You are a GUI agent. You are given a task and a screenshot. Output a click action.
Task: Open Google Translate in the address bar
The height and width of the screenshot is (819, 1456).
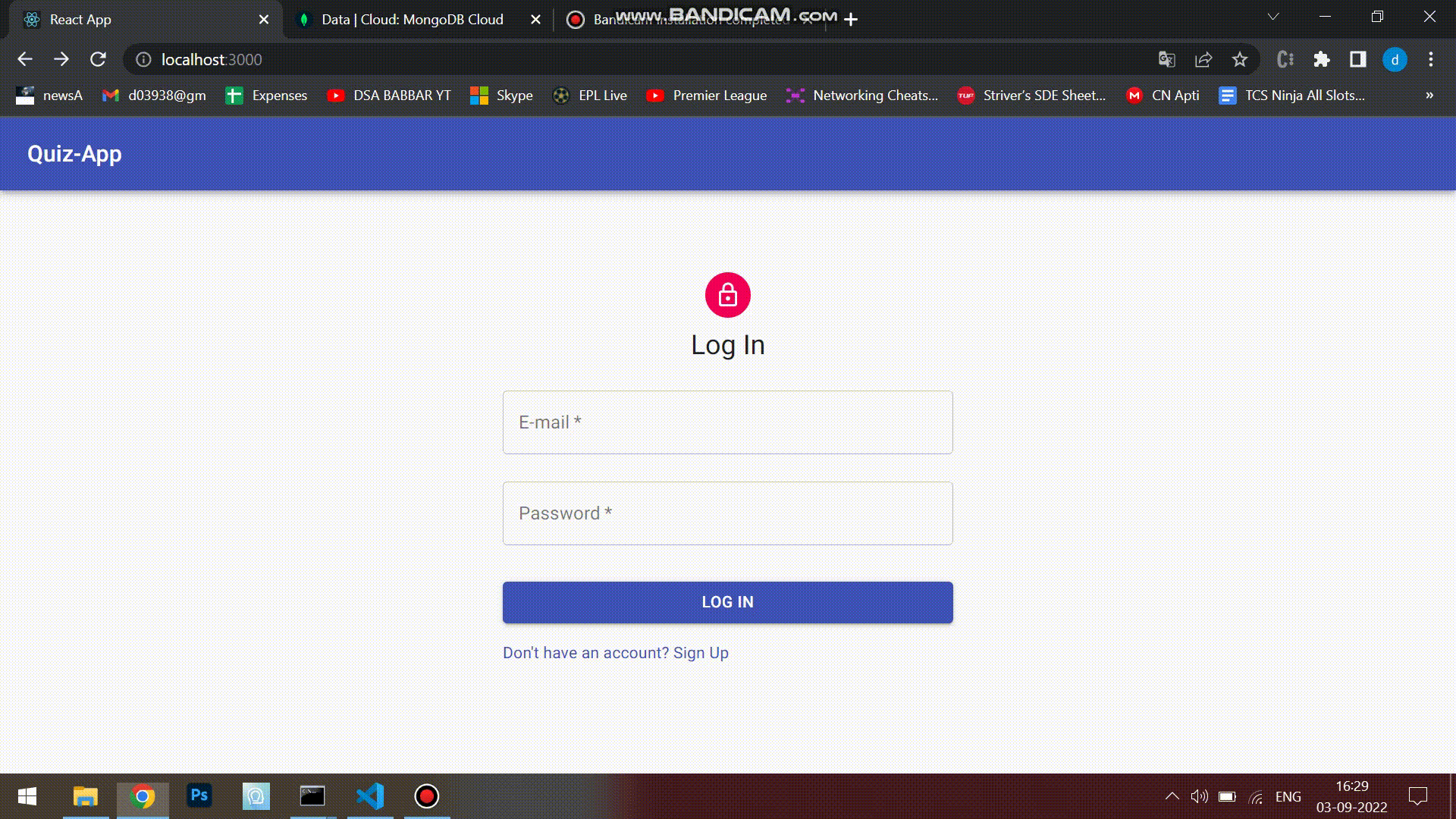click(x=1166, y=59)
